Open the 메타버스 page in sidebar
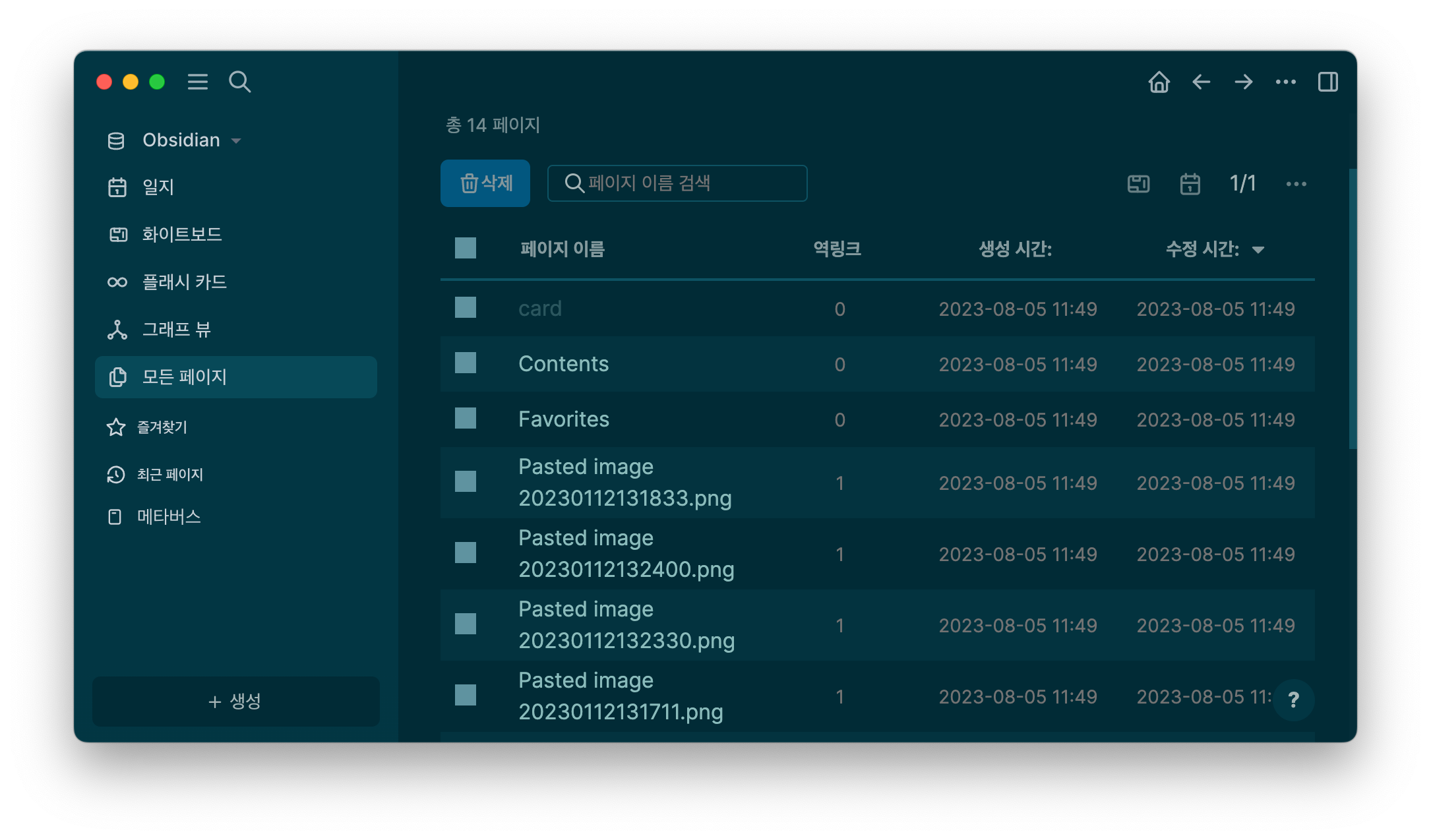The width and height of the screenshot is (1431, 840). coord(168,517)
